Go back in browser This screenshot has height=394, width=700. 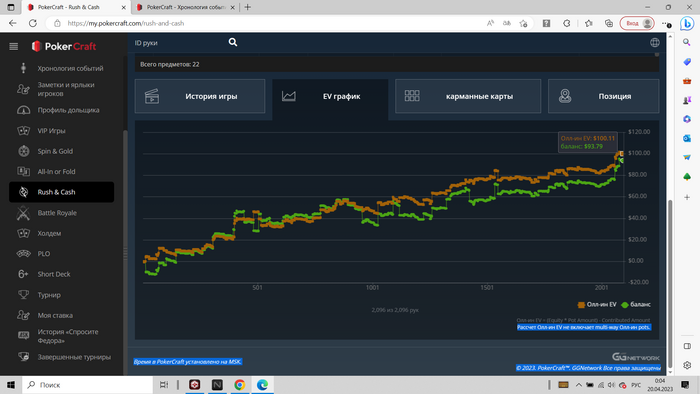pos(12,23)
